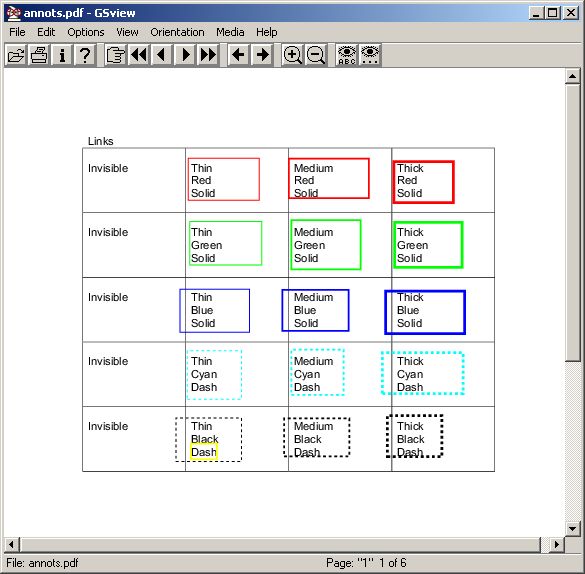
Task: Advance to the next page arrow
Action: pyautogui.click(x=185, y=55)
